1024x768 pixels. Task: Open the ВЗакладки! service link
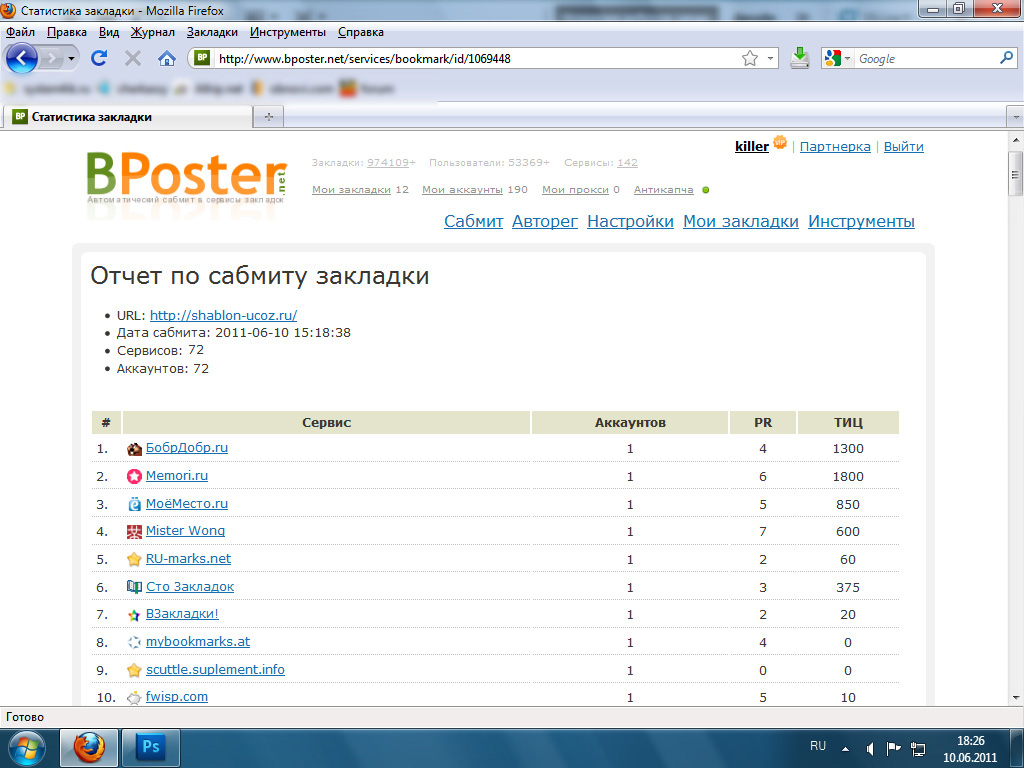[182, 613]
